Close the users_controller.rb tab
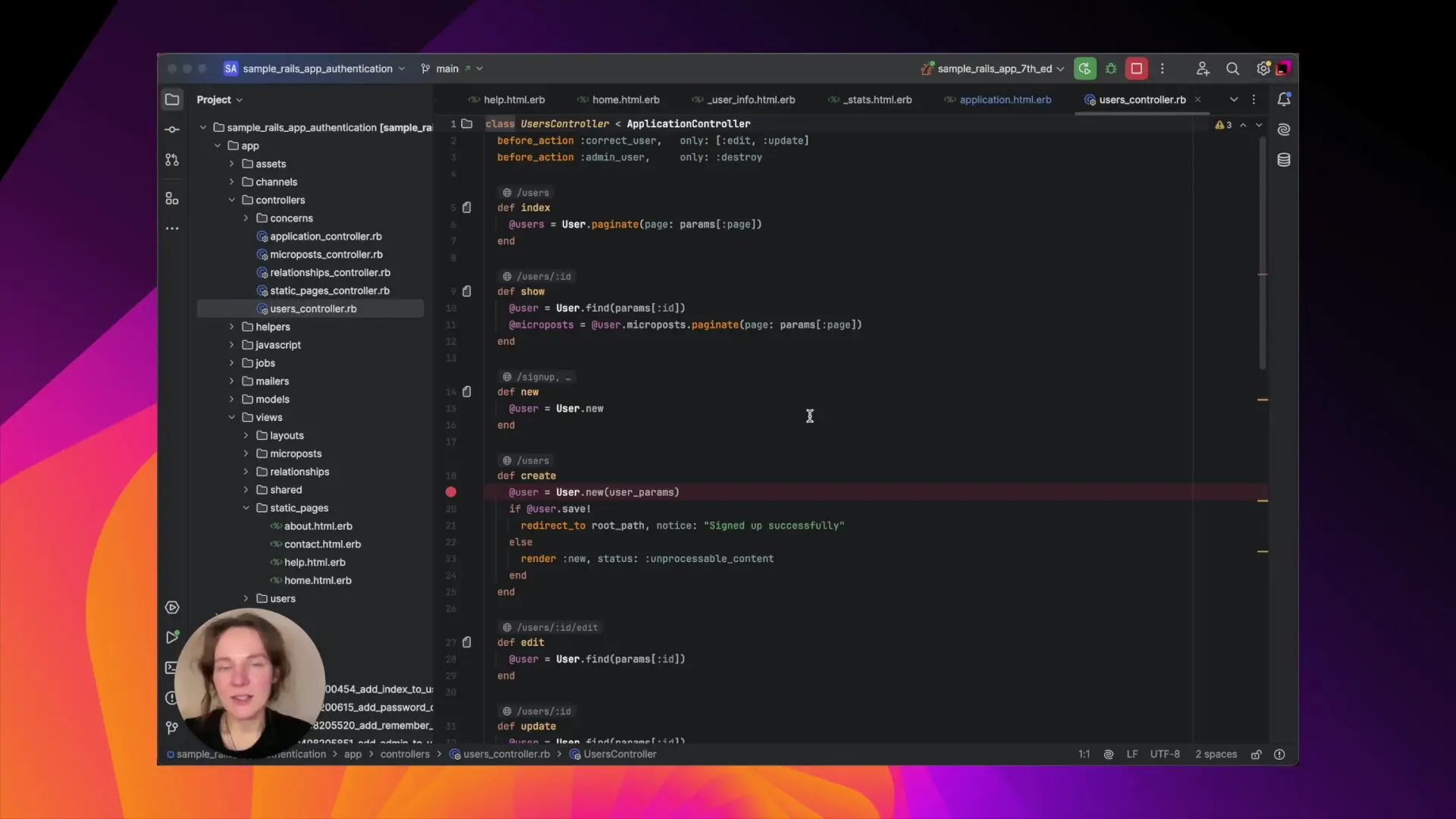This screenshot has width=1456, height=819. (1197, 99)
